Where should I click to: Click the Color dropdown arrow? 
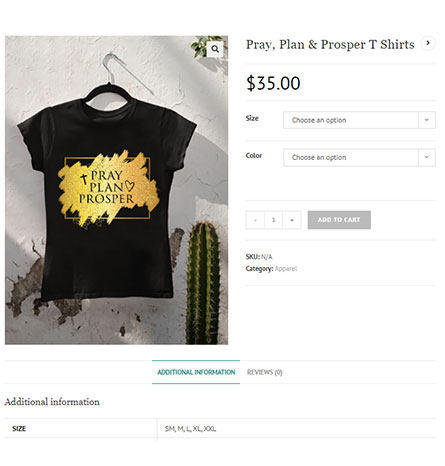click(427, 157)
